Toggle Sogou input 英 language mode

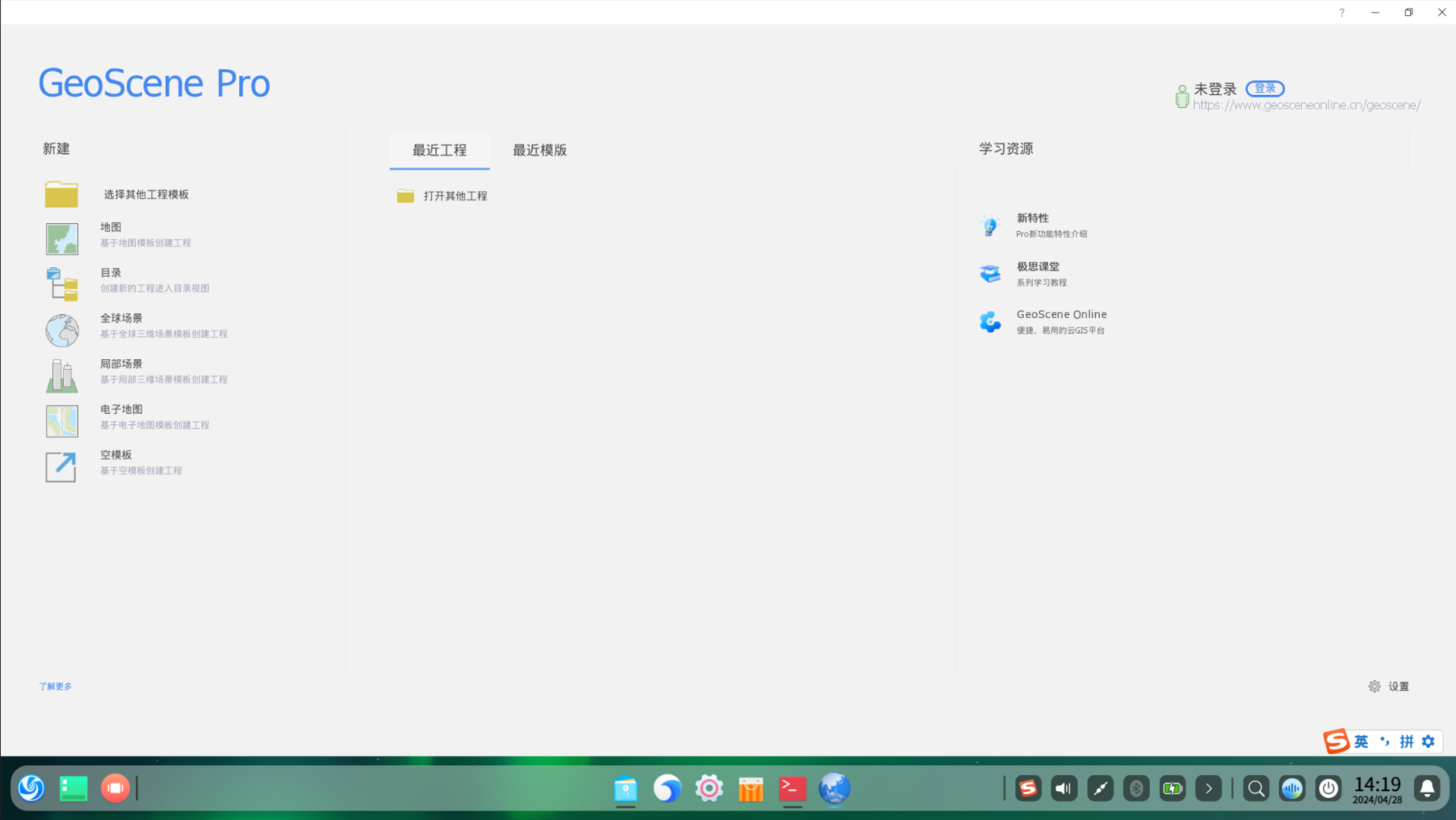coord(1361,742)
